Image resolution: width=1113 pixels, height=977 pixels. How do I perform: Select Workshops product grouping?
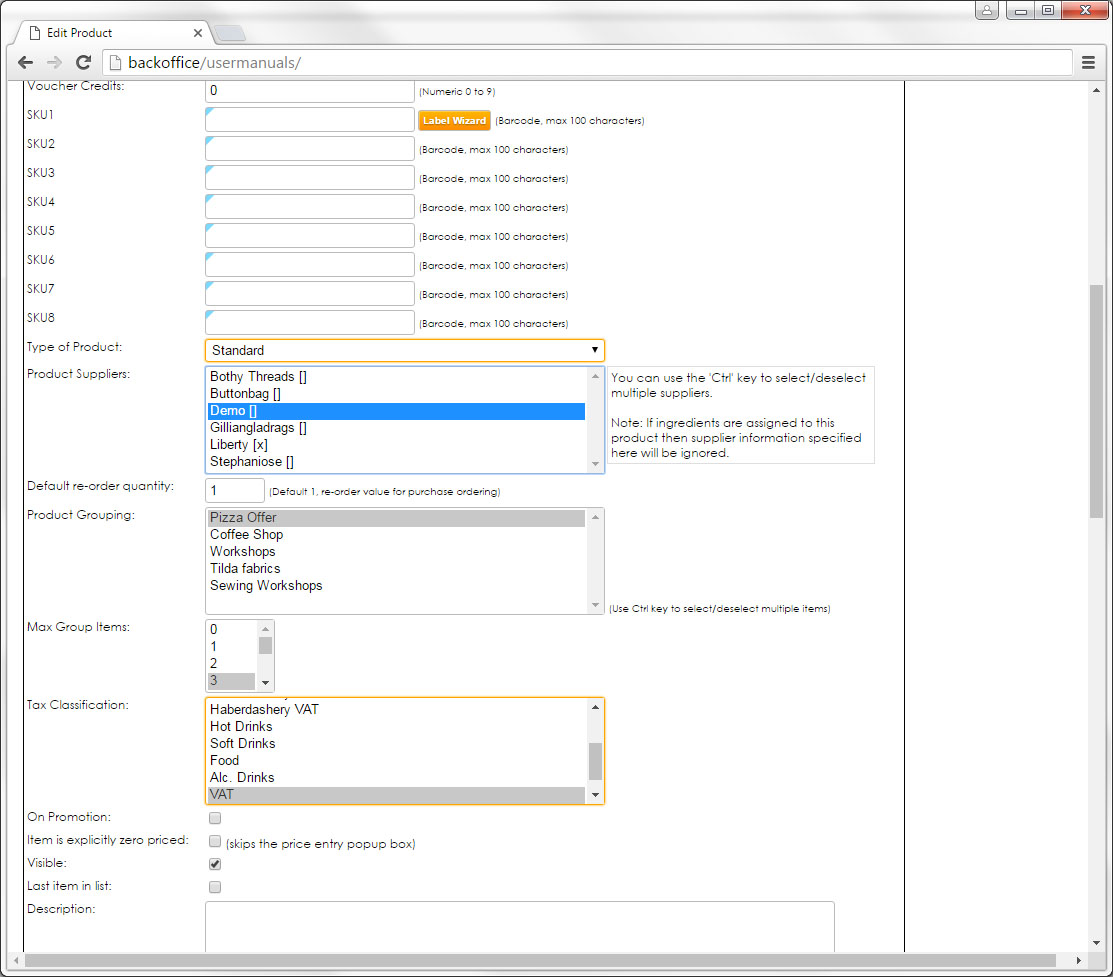coord(396,552)
